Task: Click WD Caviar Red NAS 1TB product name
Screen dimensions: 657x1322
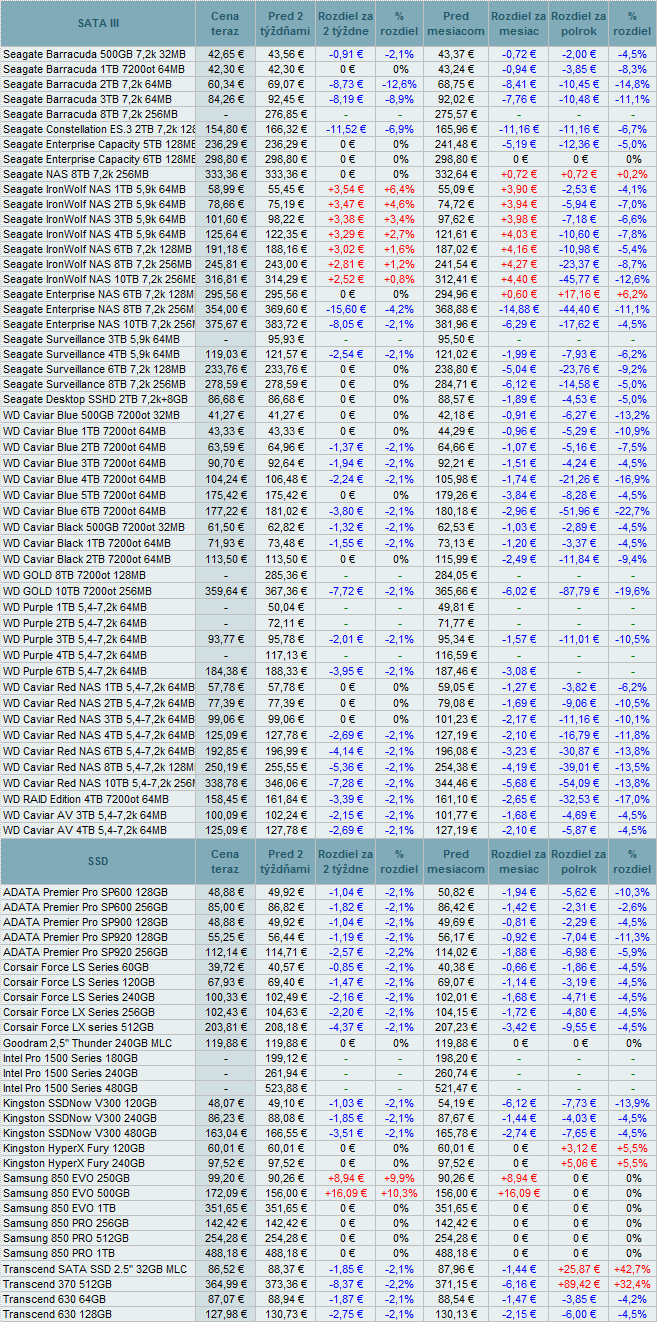Action: [x=98, y=687]
